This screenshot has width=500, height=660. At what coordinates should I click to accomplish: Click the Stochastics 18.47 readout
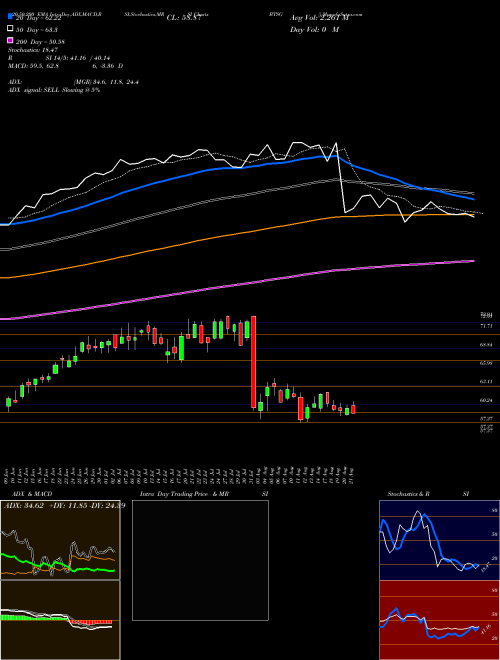click(30, 50)
